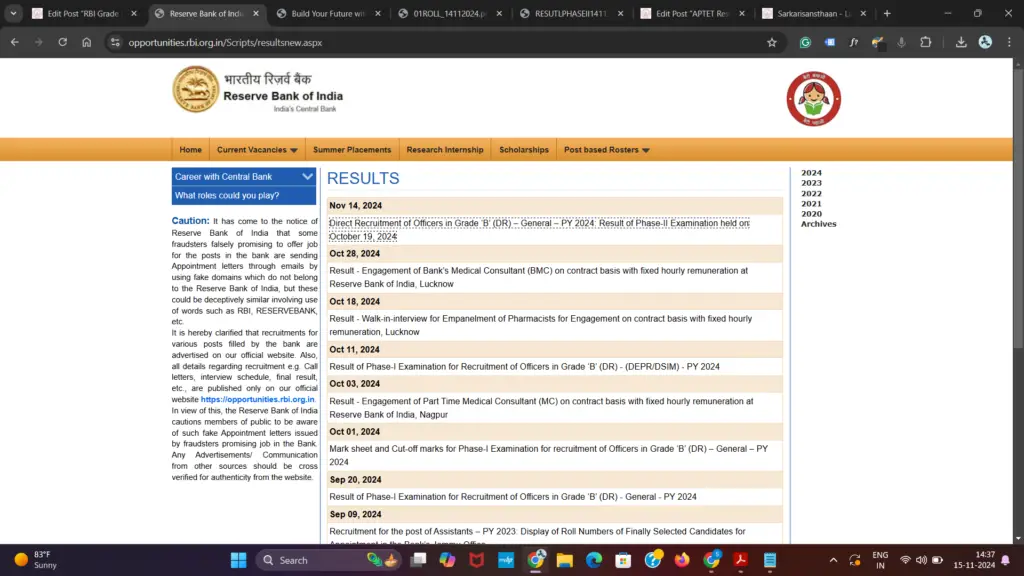Expand the Post based Rosters menu
Image resolution: width=1024 pixels, height=576 pixels.
(x=606, y=150)
